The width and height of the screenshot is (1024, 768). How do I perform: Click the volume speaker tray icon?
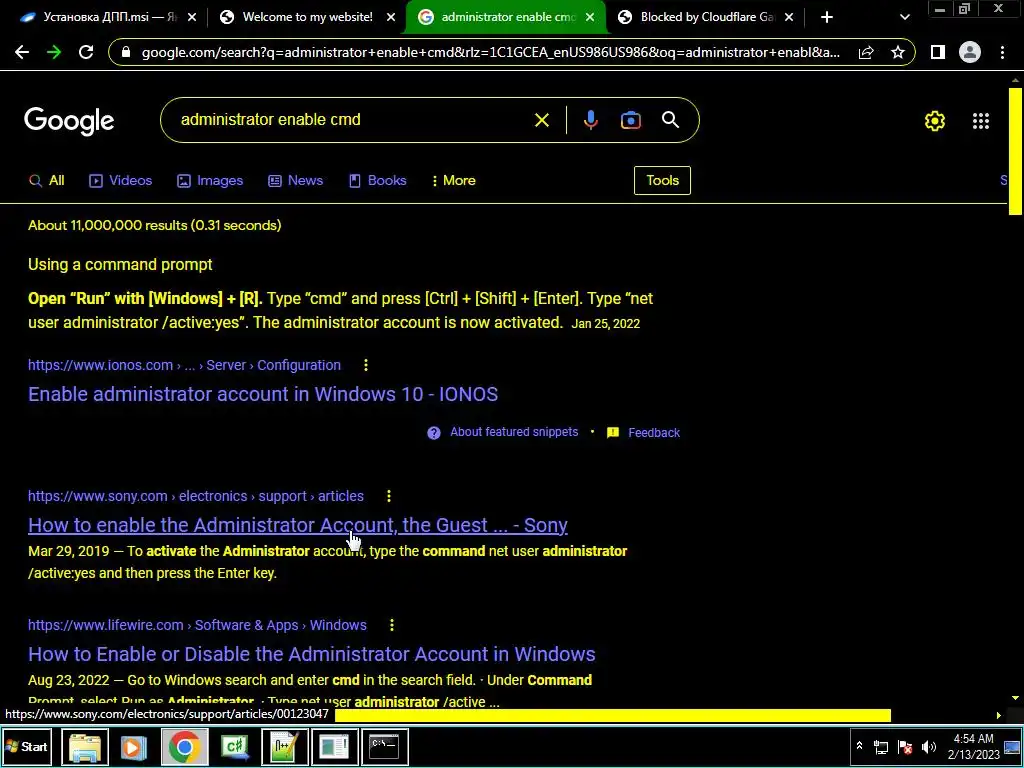click(929, 747)
